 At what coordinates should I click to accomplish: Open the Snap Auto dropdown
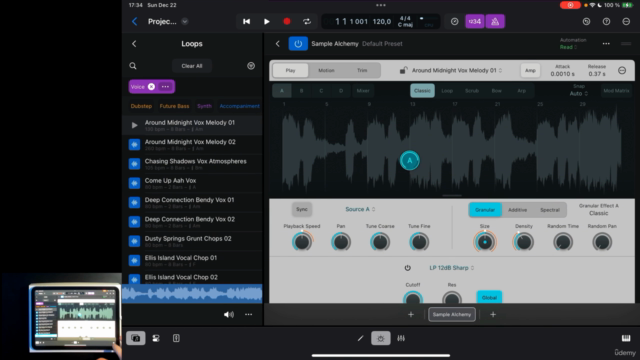click(578, 93)
